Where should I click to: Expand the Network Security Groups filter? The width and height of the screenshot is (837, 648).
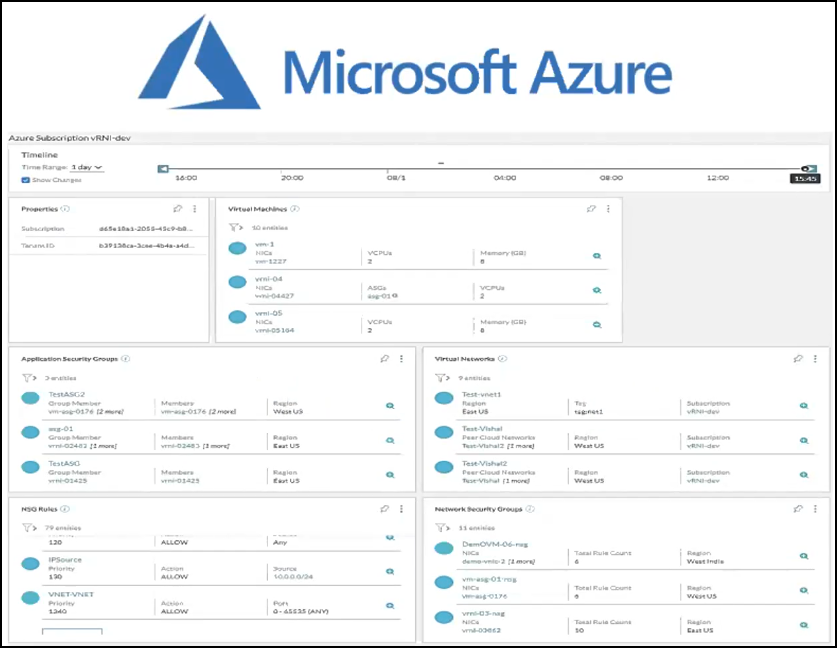pyautogui.click(x=443, y=528)
